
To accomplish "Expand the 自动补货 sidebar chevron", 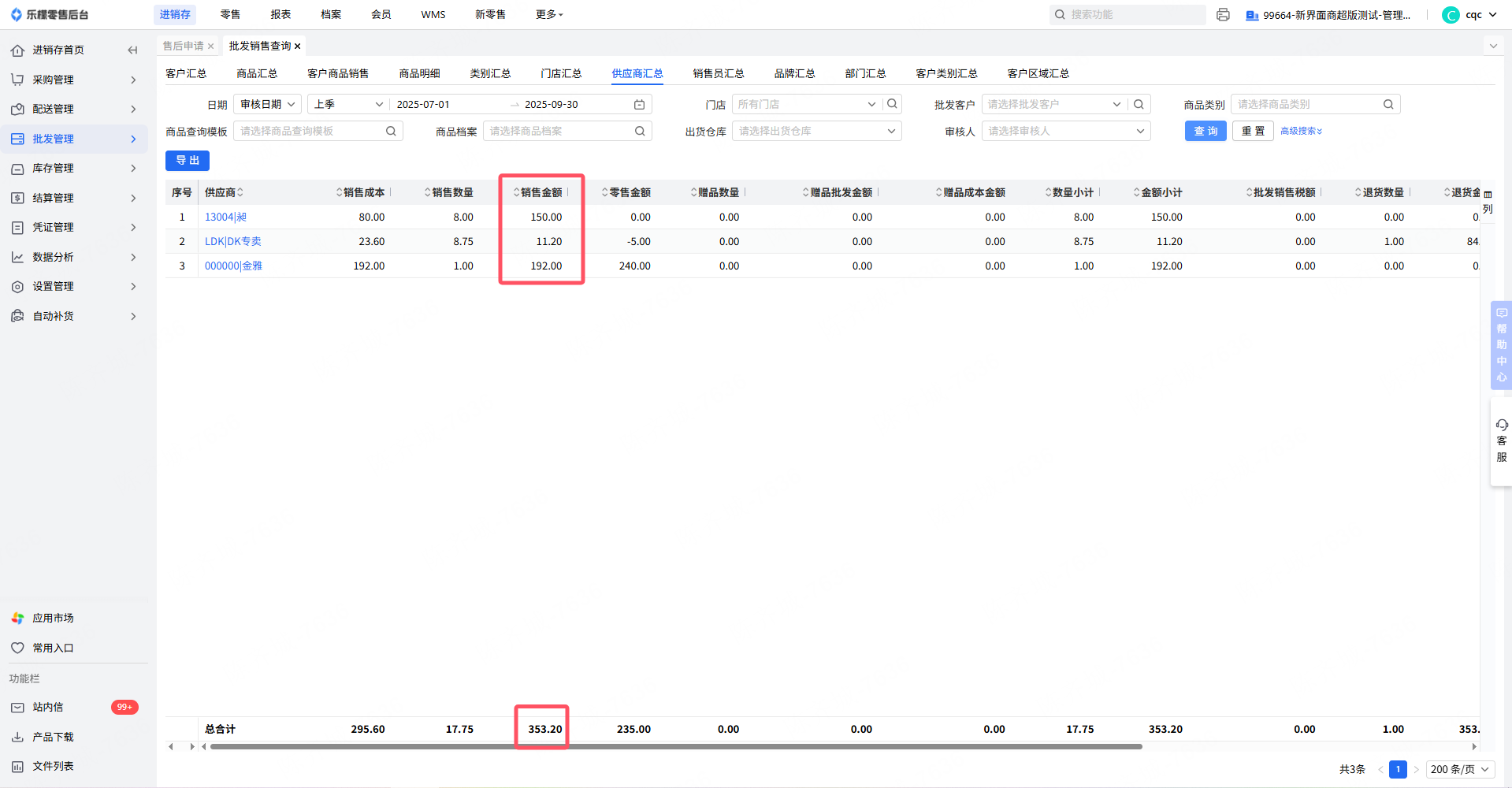I will pyautogui.click(x=133, y=316).
